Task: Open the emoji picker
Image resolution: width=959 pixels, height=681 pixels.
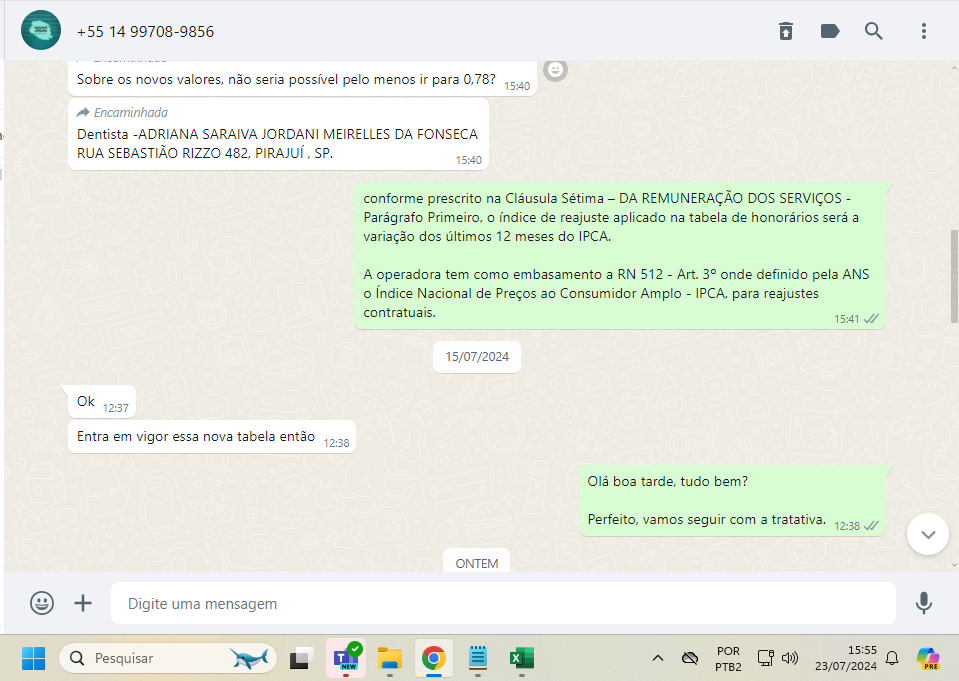Action: 42,603
